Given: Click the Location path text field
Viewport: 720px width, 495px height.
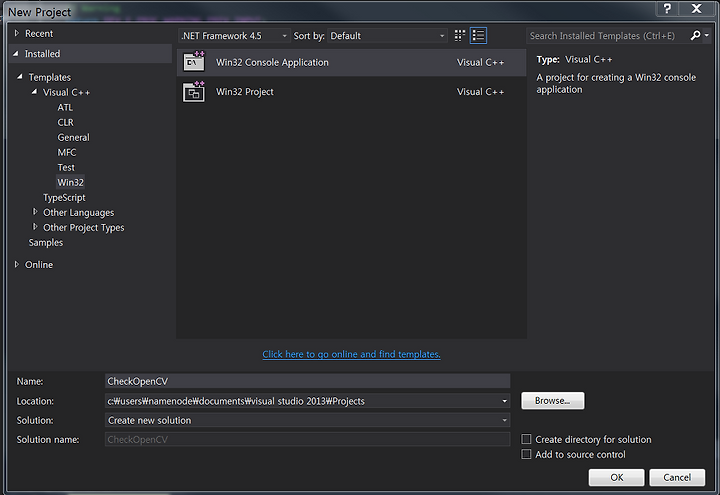Looking at the screenshot, I should tap(302, 401).
